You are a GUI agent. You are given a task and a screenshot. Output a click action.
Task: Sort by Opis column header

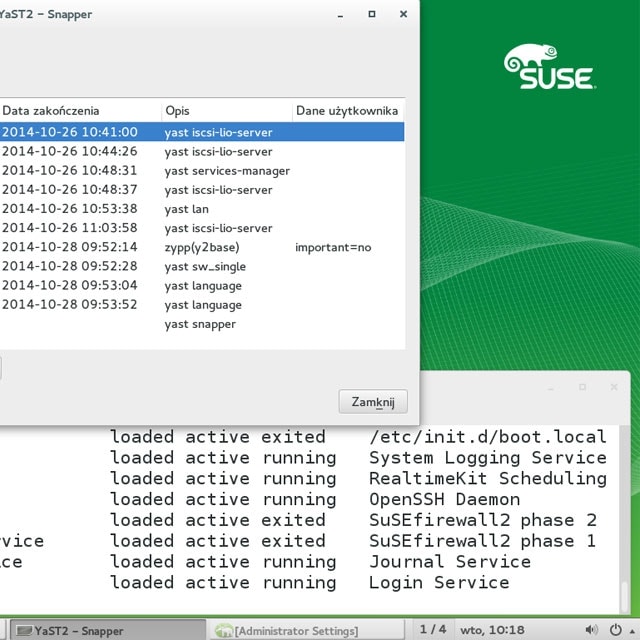coord(227,111)
